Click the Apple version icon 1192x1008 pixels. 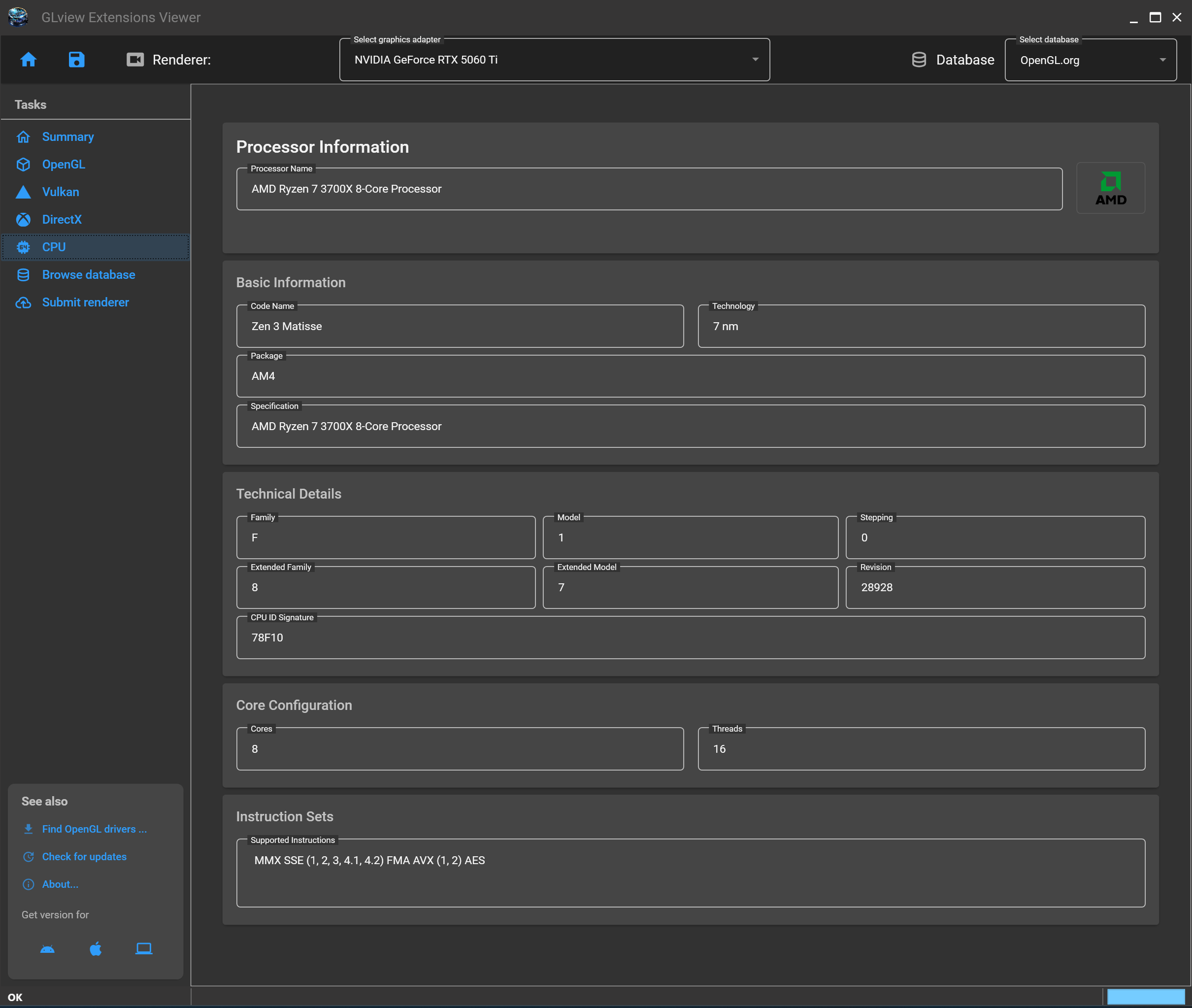pyautogui.click(x=96, y=948)
